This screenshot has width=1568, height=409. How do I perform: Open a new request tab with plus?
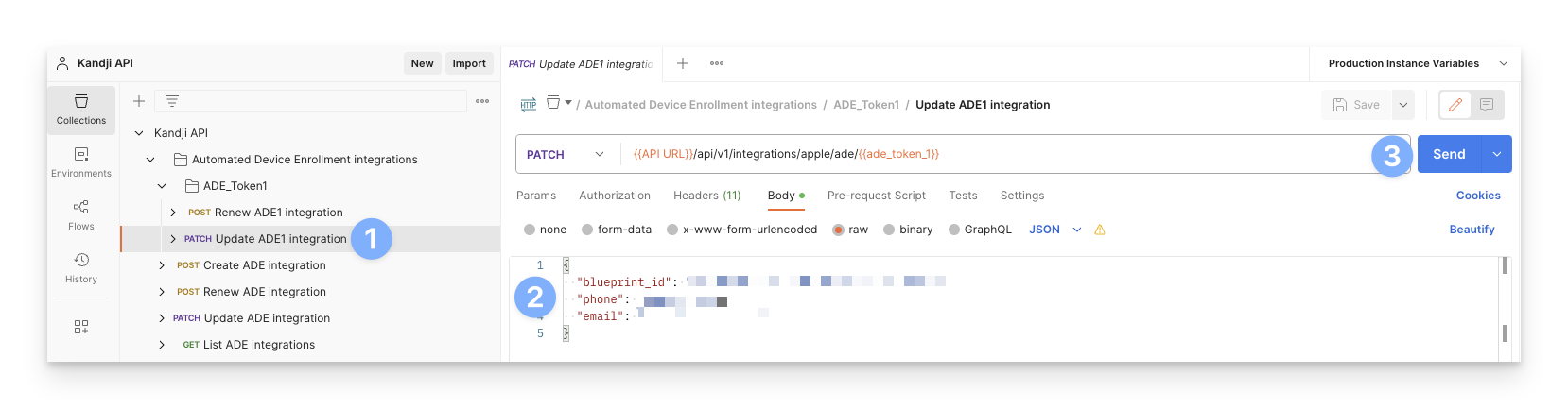pos(683,63)
